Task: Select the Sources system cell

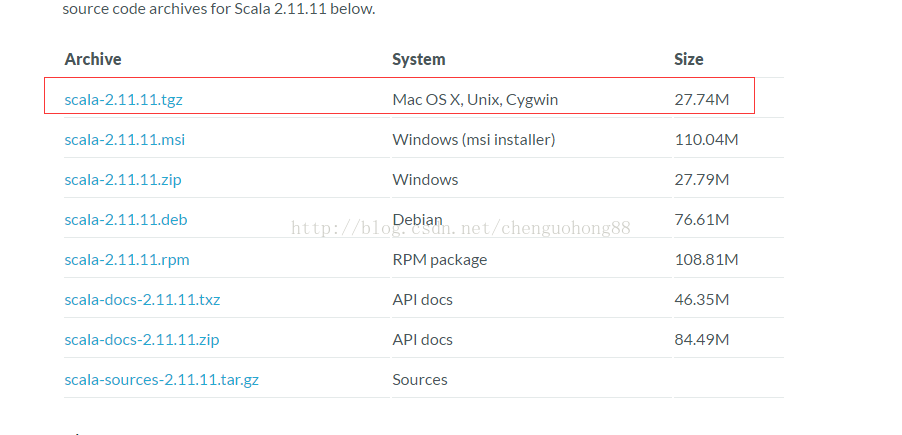Action: click(x=420, y=380)
